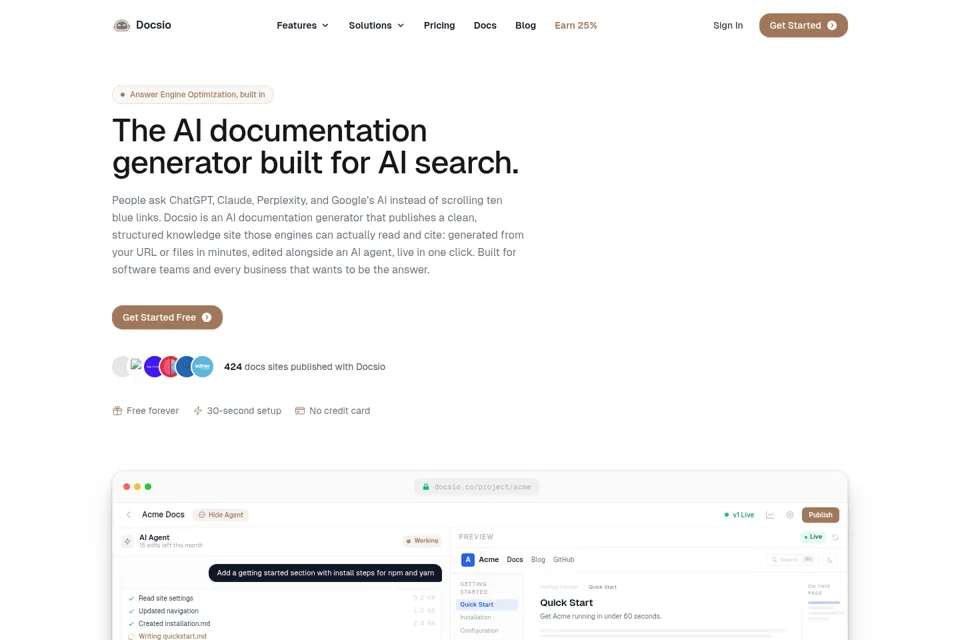
Task: Click the red window dot in the mockup
Action: (x=127, y=487)
